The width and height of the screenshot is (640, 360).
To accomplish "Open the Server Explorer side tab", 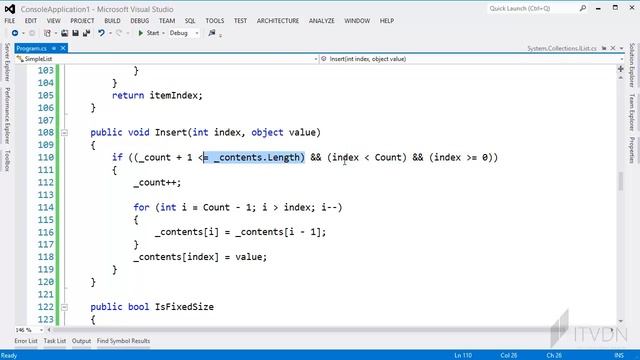I will click(7, 62).
